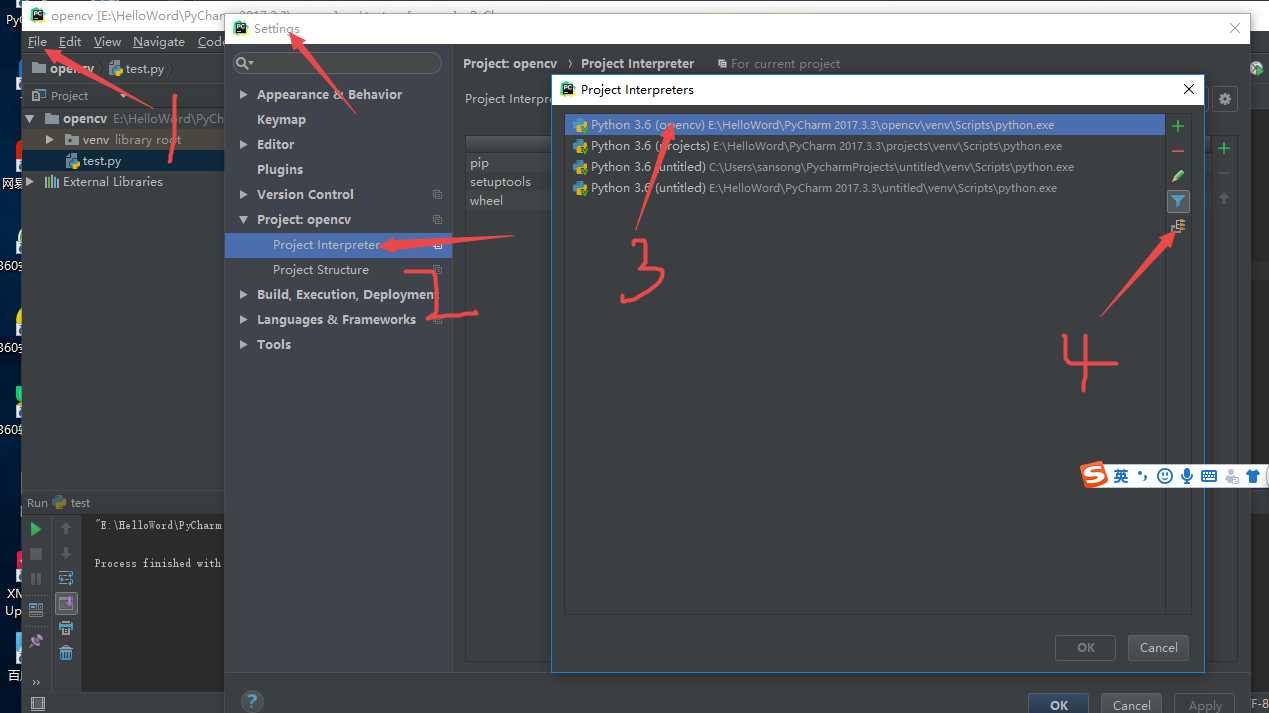
Task: Toggle the Sogou English/Chinese mode indicator
Action: pyautogui.click(x=1121, y=477)
